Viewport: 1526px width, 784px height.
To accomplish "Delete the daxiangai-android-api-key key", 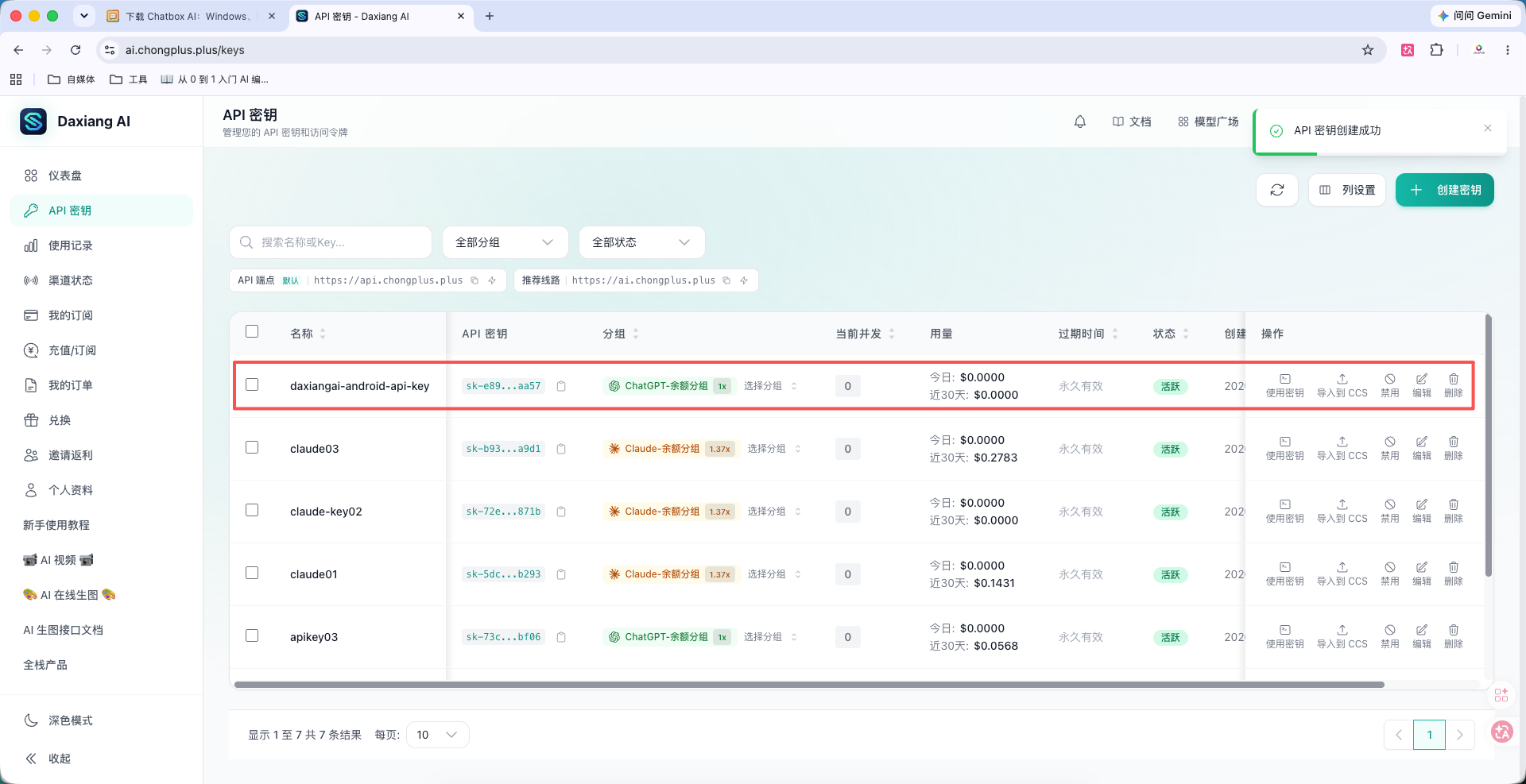I will (x=1453, y=385).
